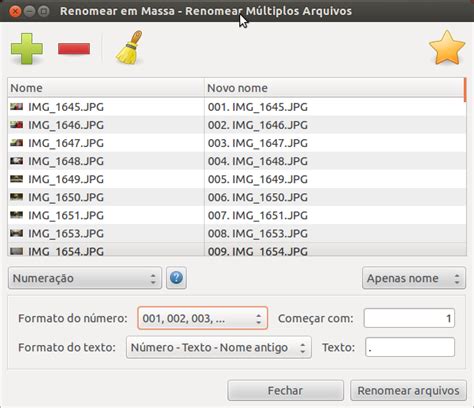474x408 pixels.
Task: Click the Renomear arquivos button
Action: point(408,390)
